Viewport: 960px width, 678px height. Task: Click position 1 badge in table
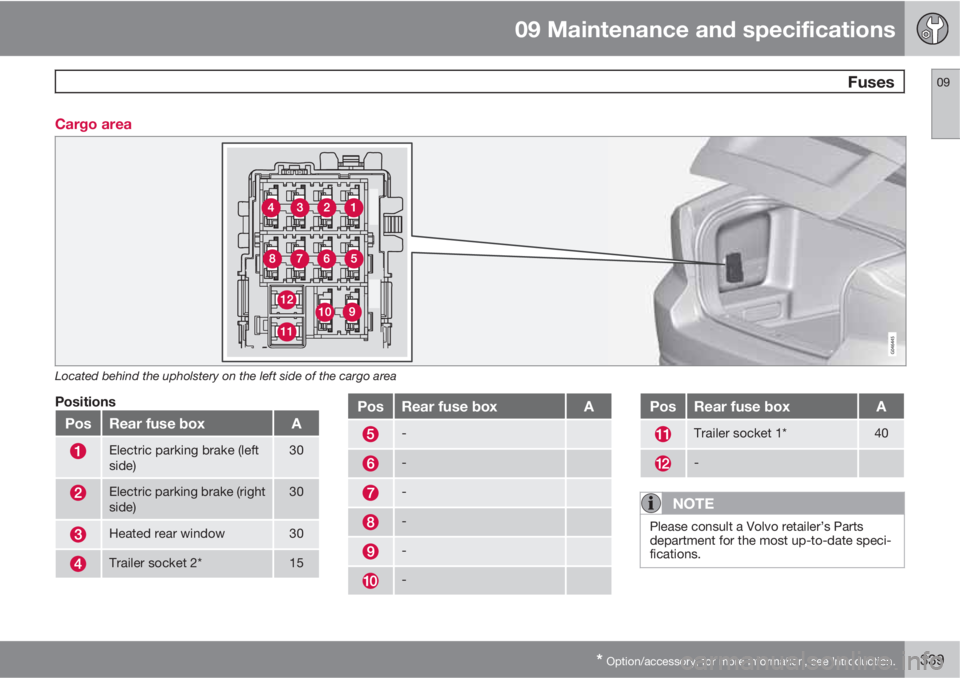click(78, 451)
